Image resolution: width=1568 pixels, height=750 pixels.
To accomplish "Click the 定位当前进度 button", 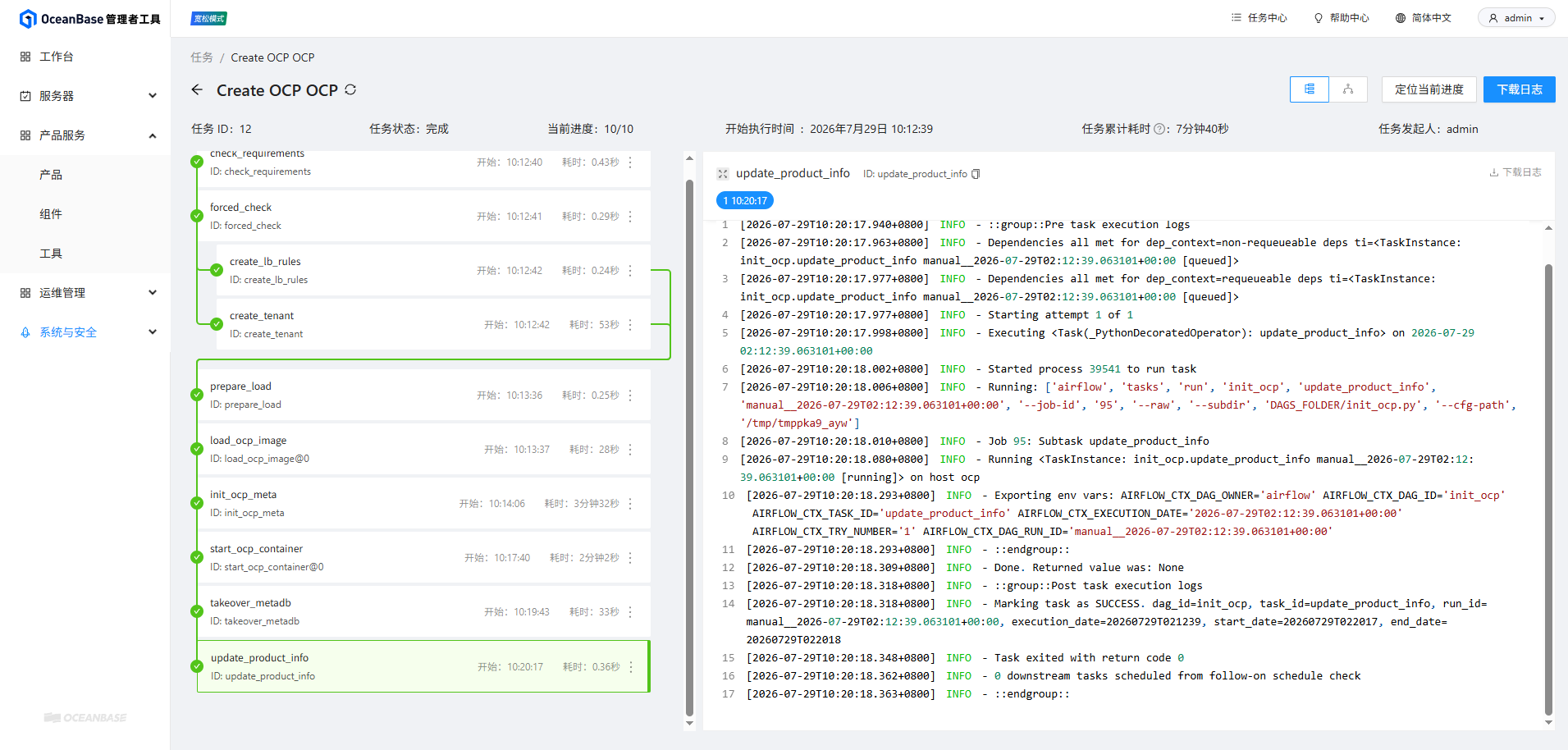I will [1429, 89].
